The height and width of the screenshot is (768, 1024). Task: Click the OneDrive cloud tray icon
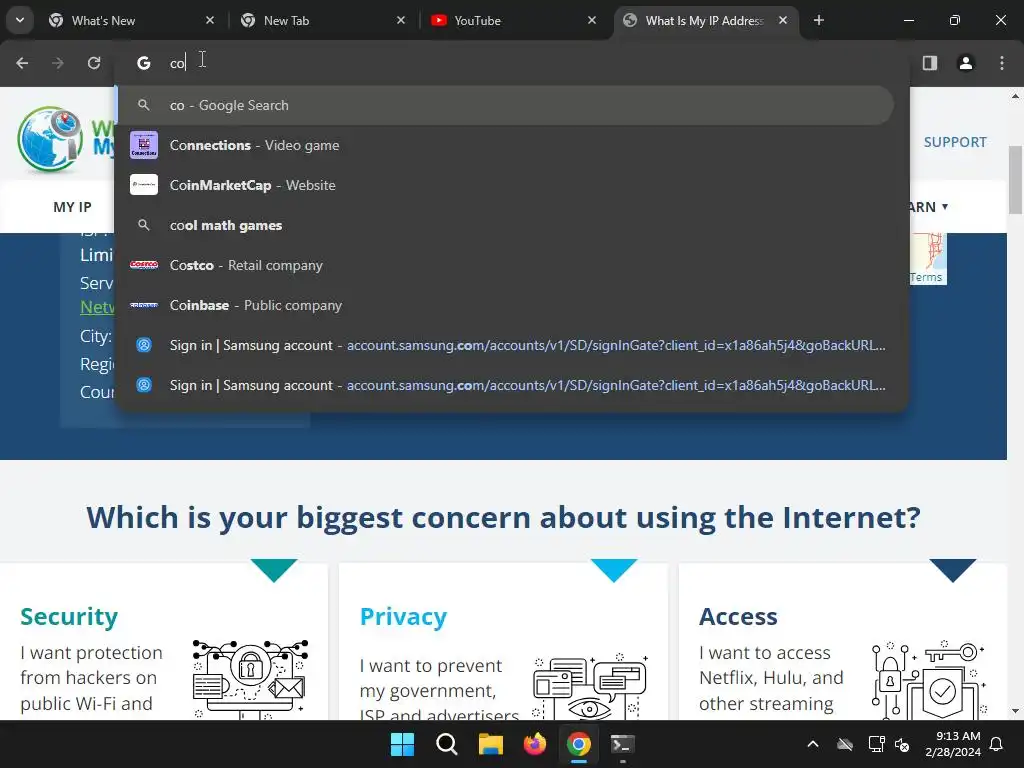(x=845, y=744)
